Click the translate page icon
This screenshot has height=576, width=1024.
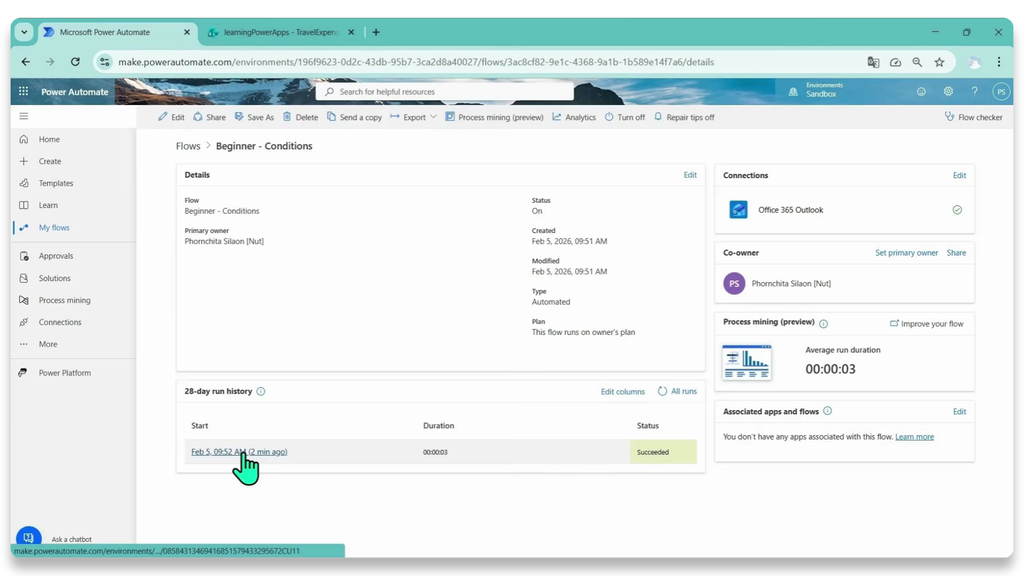pyautogui.click(x=873, y=62)
